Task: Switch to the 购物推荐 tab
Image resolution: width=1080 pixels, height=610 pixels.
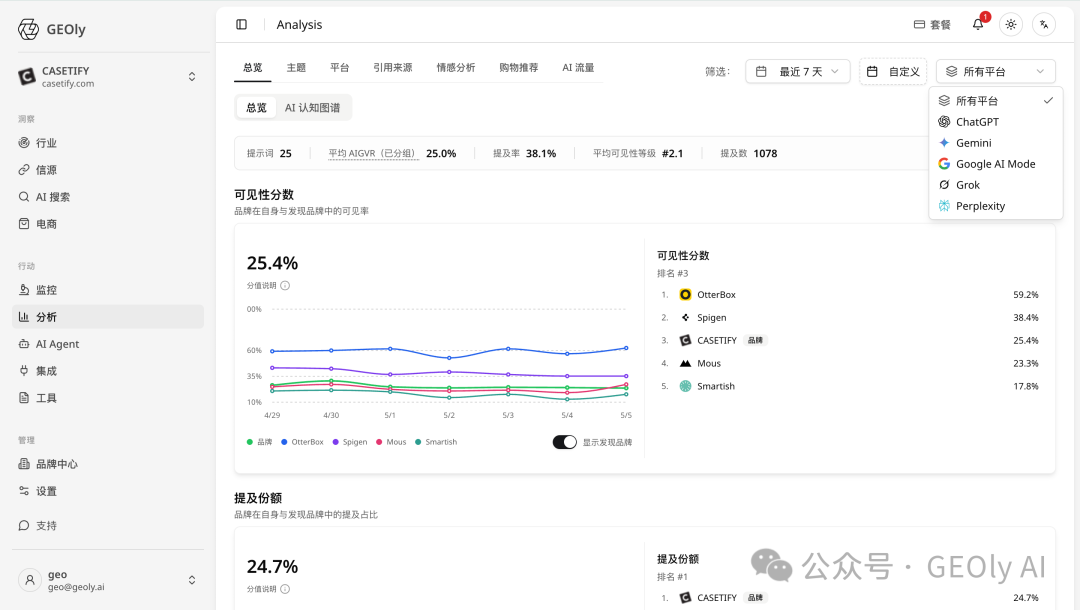Action: 519,67
